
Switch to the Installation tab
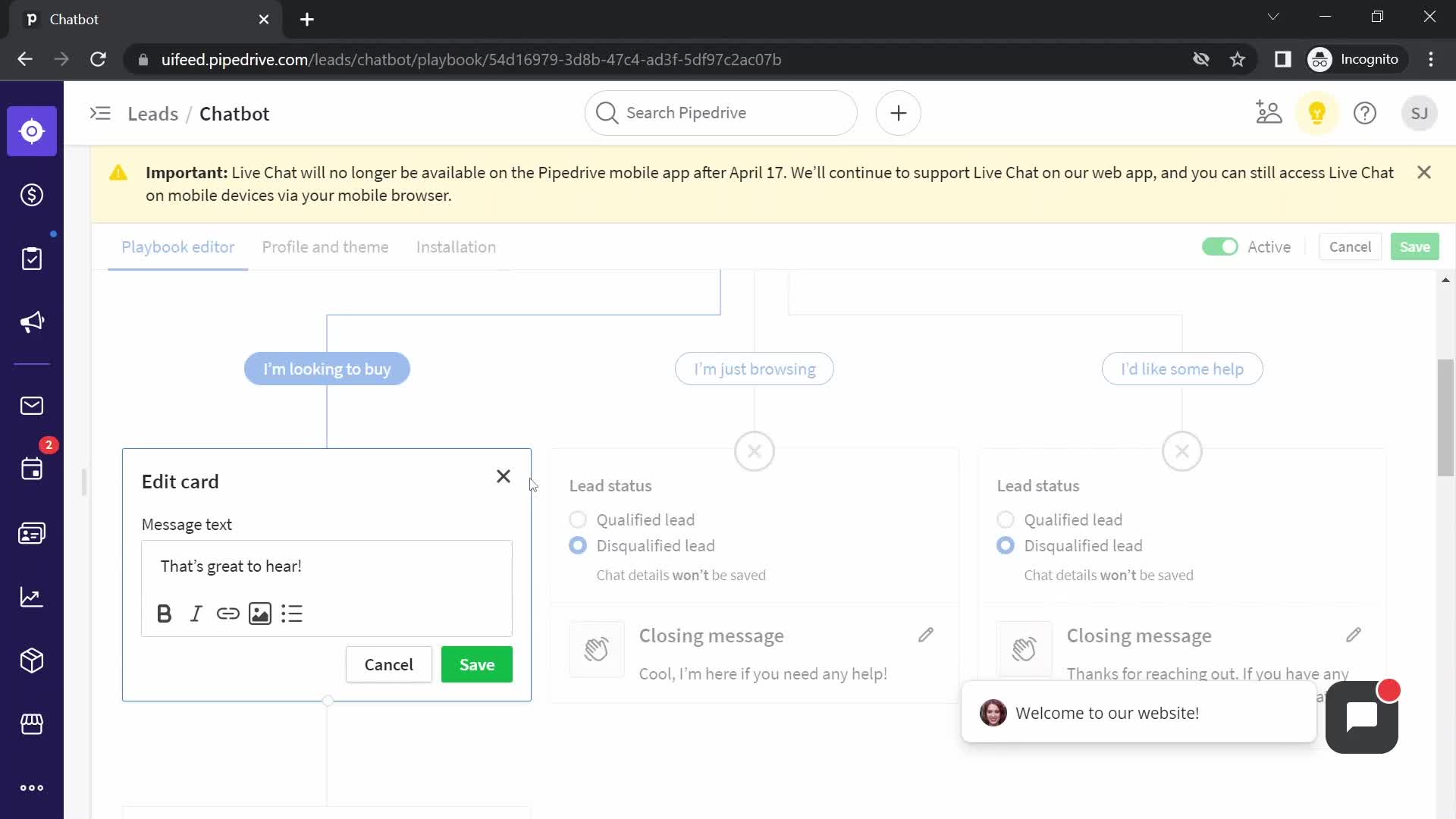click(x=456, y=247)
